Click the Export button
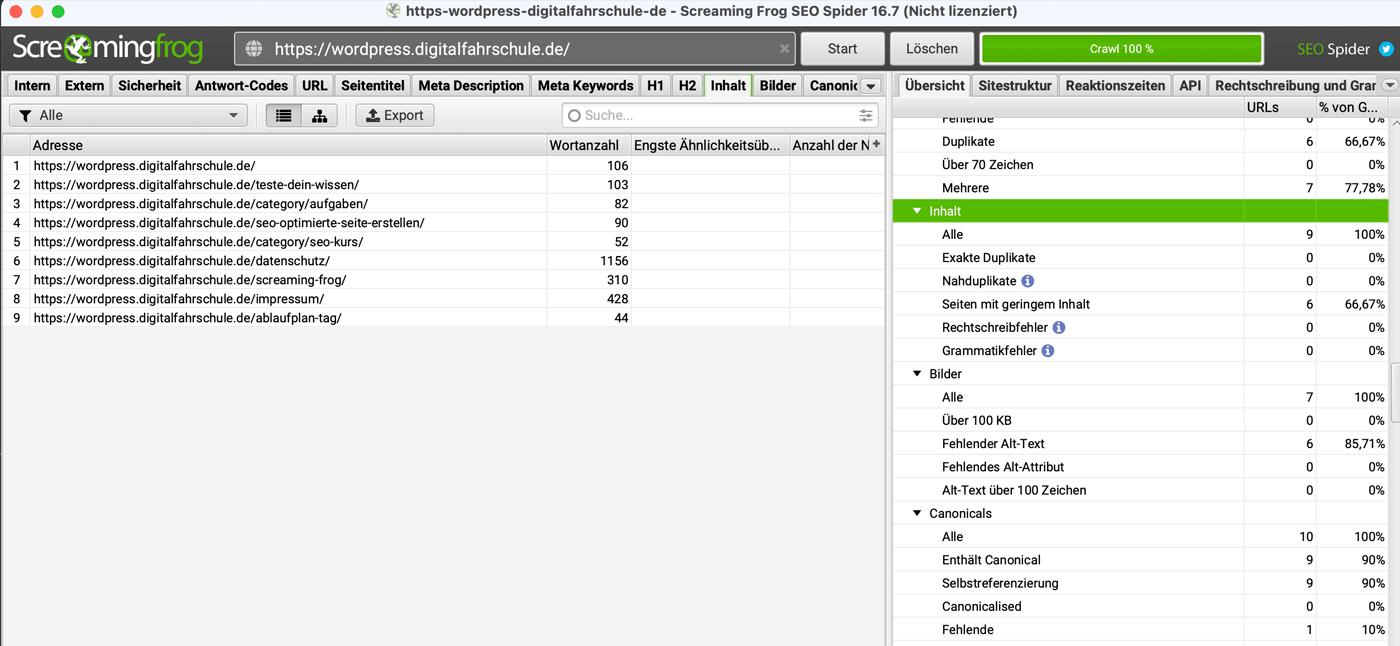 [x=394, y=115]
